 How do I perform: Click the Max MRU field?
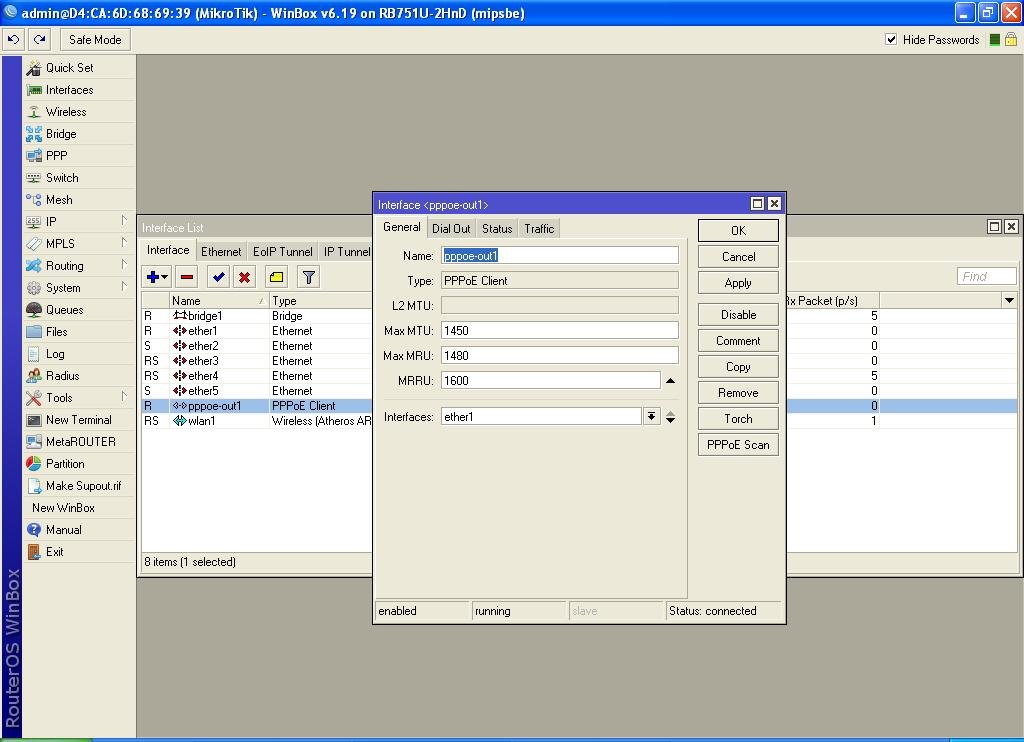tap(560, 355)
